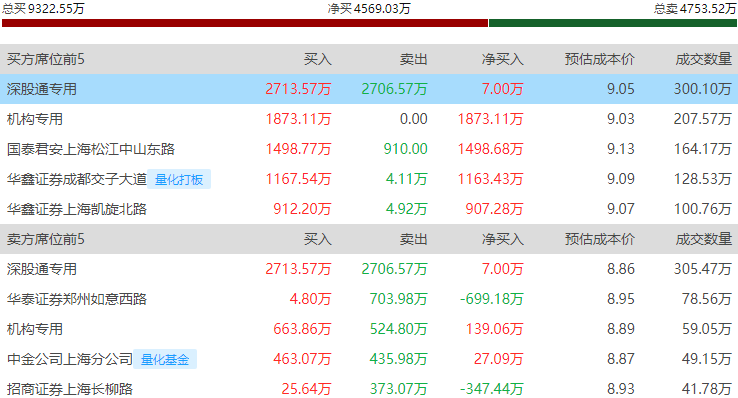Click the green total-sell bar segment

[613, 23]
